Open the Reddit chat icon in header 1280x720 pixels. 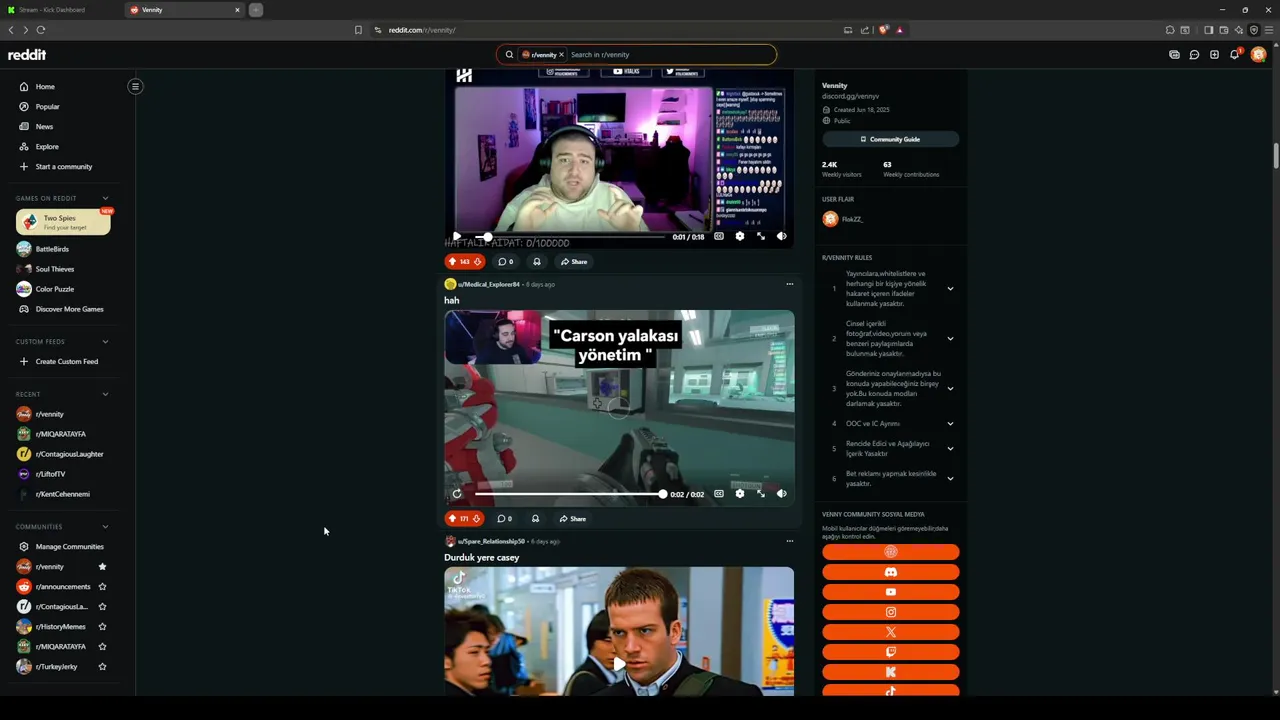pos(1194,55)
